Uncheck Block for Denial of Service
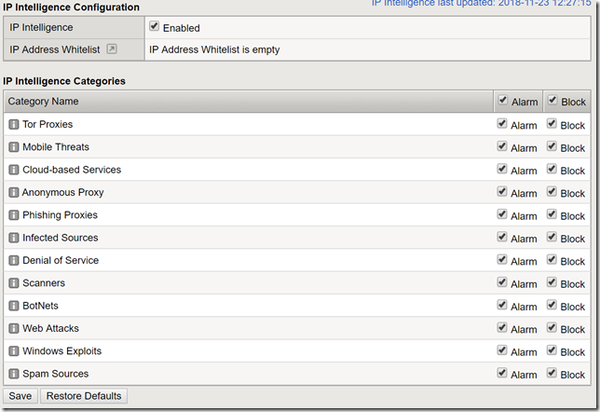Screen dimensions: 600x412 coord(552,260)
